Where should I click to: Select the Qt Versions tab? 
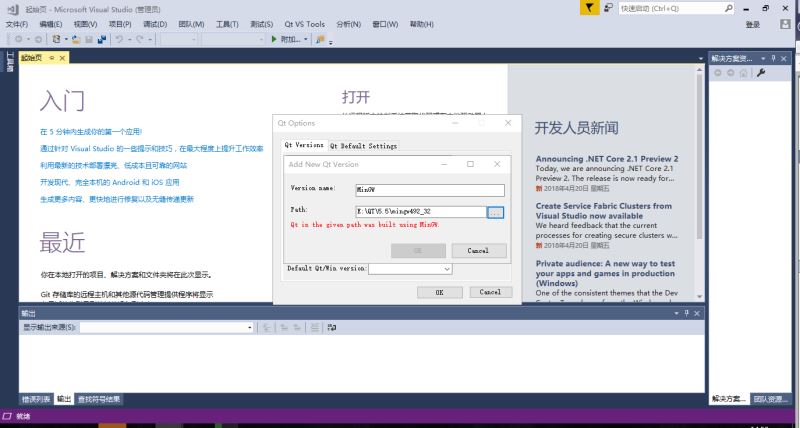coord(304,145)
